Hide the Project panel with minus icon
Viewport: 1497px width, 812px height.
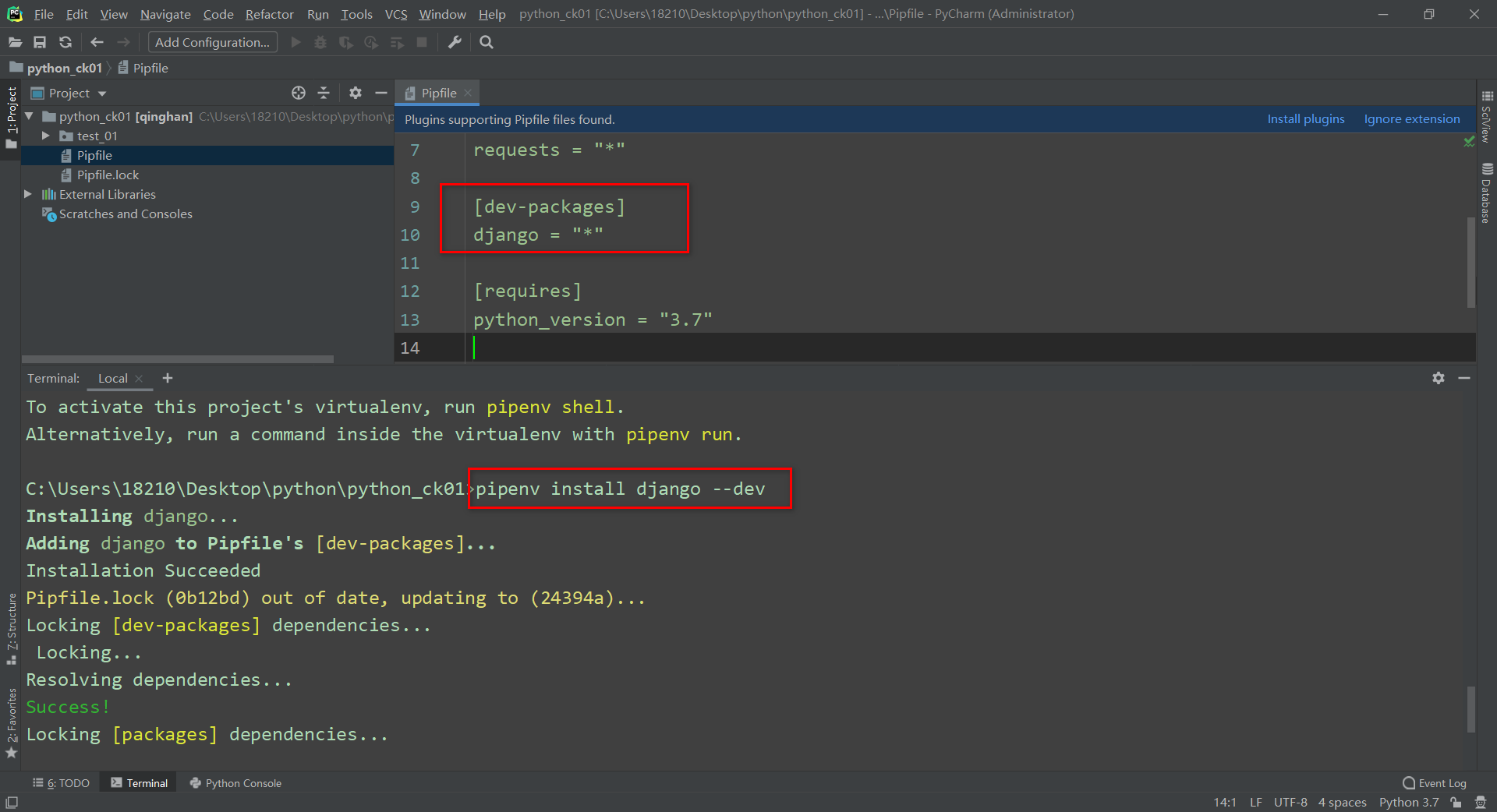pos(380,93)
